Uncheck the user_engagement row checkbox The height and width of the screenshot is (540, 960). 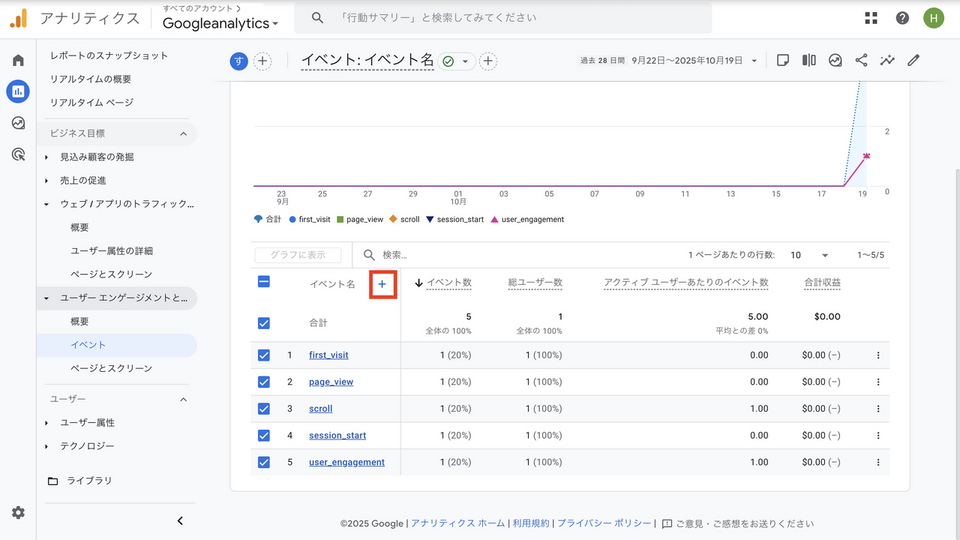(x=264, y=462)
